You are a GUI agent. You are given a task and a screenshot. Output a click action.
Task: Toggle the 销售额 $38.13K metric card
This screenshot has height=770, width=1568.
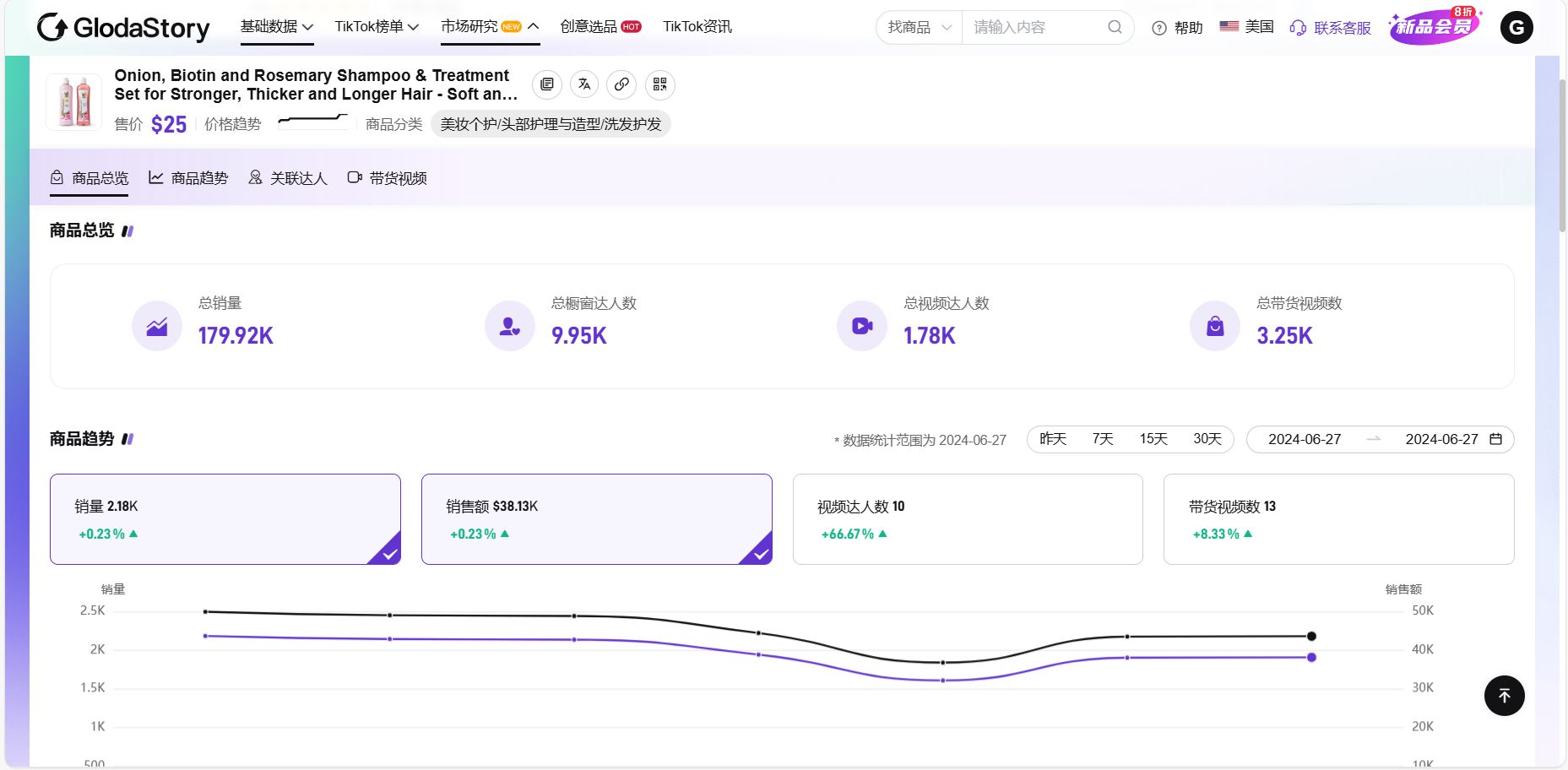[597, 519]
